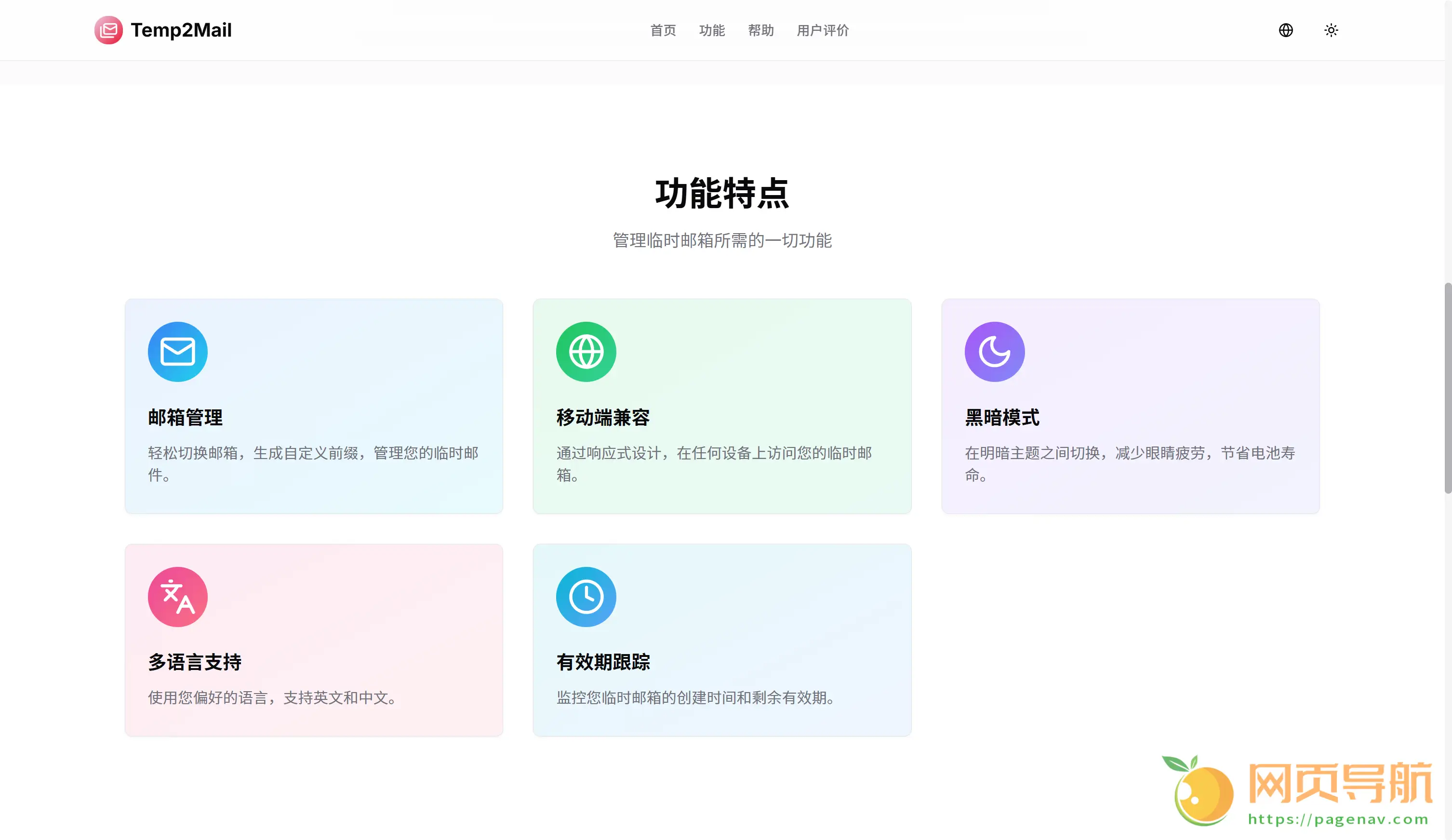Click the blue envelope 邮箱管理 icon
Screen dimensions: 1452x840
click(x=177, y=351)
